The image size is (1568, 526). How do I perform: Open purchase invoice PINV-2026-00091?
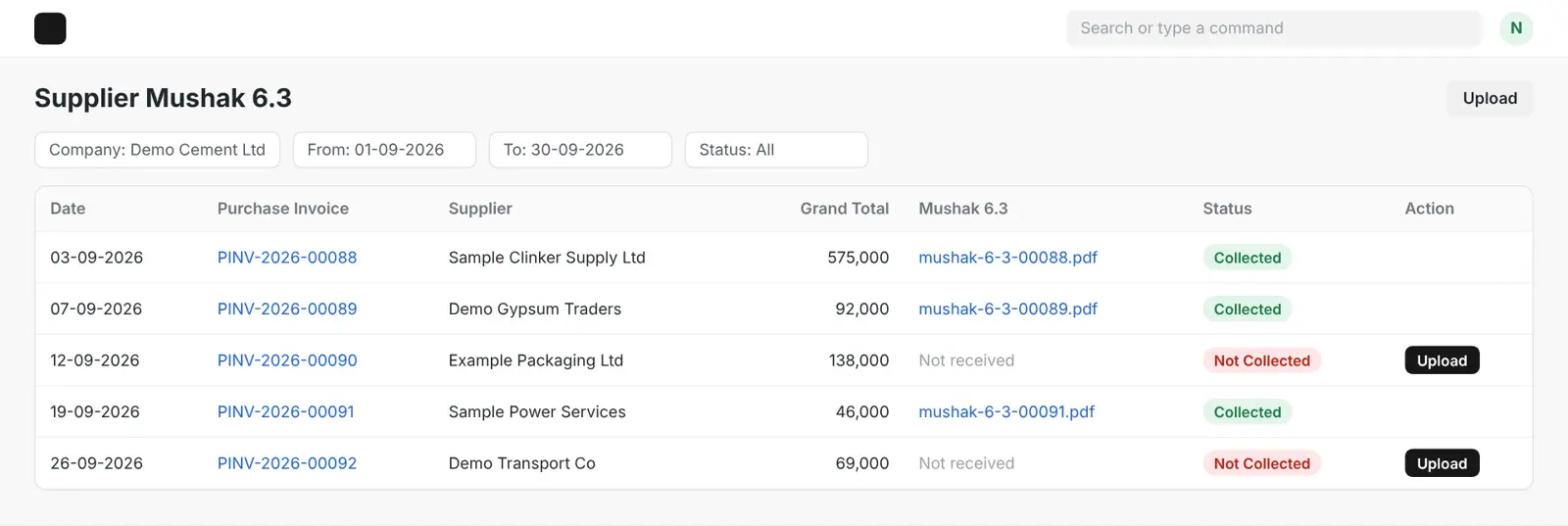[x=286, y=411]
